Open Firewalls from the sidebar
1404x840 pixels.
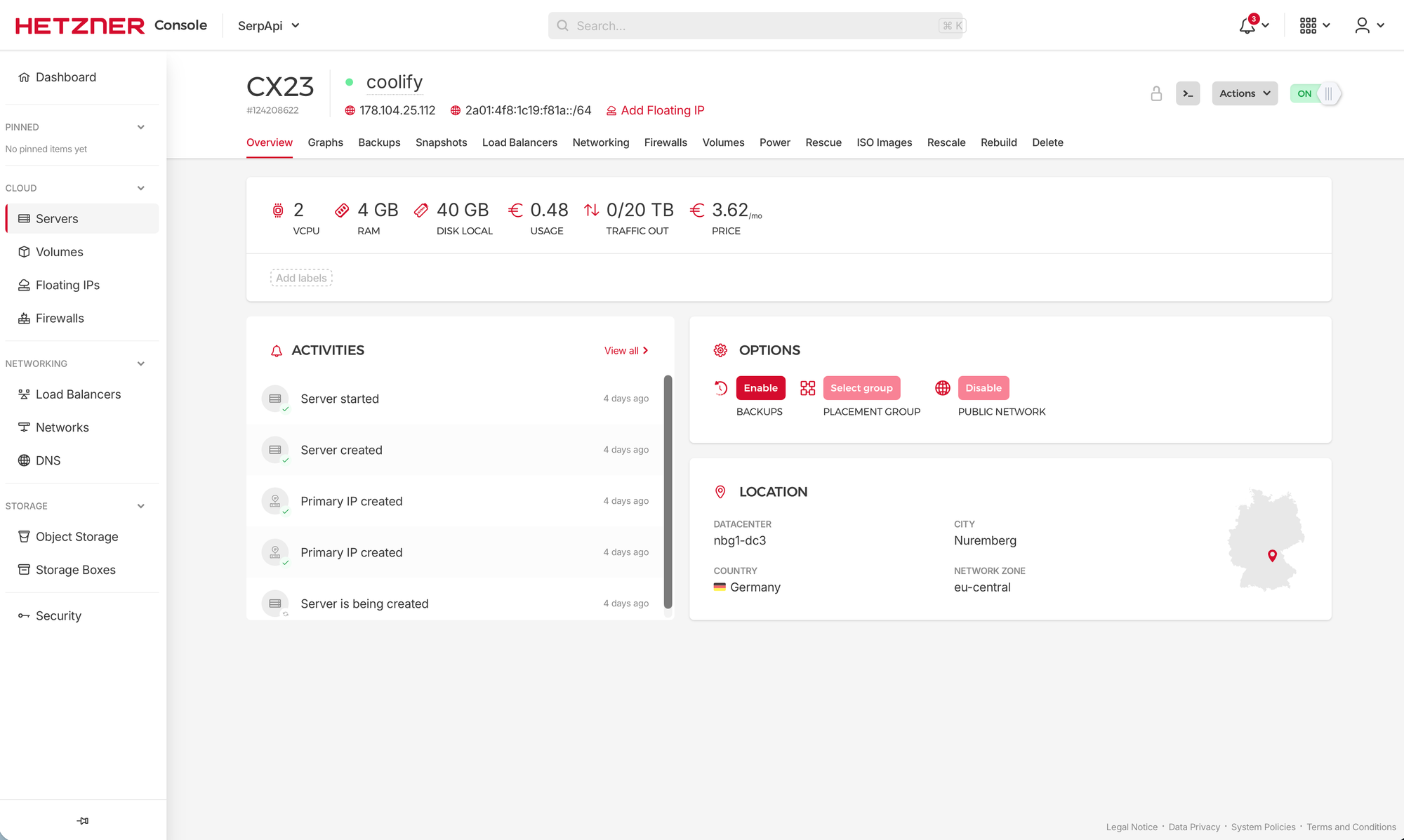pos(59,318)
